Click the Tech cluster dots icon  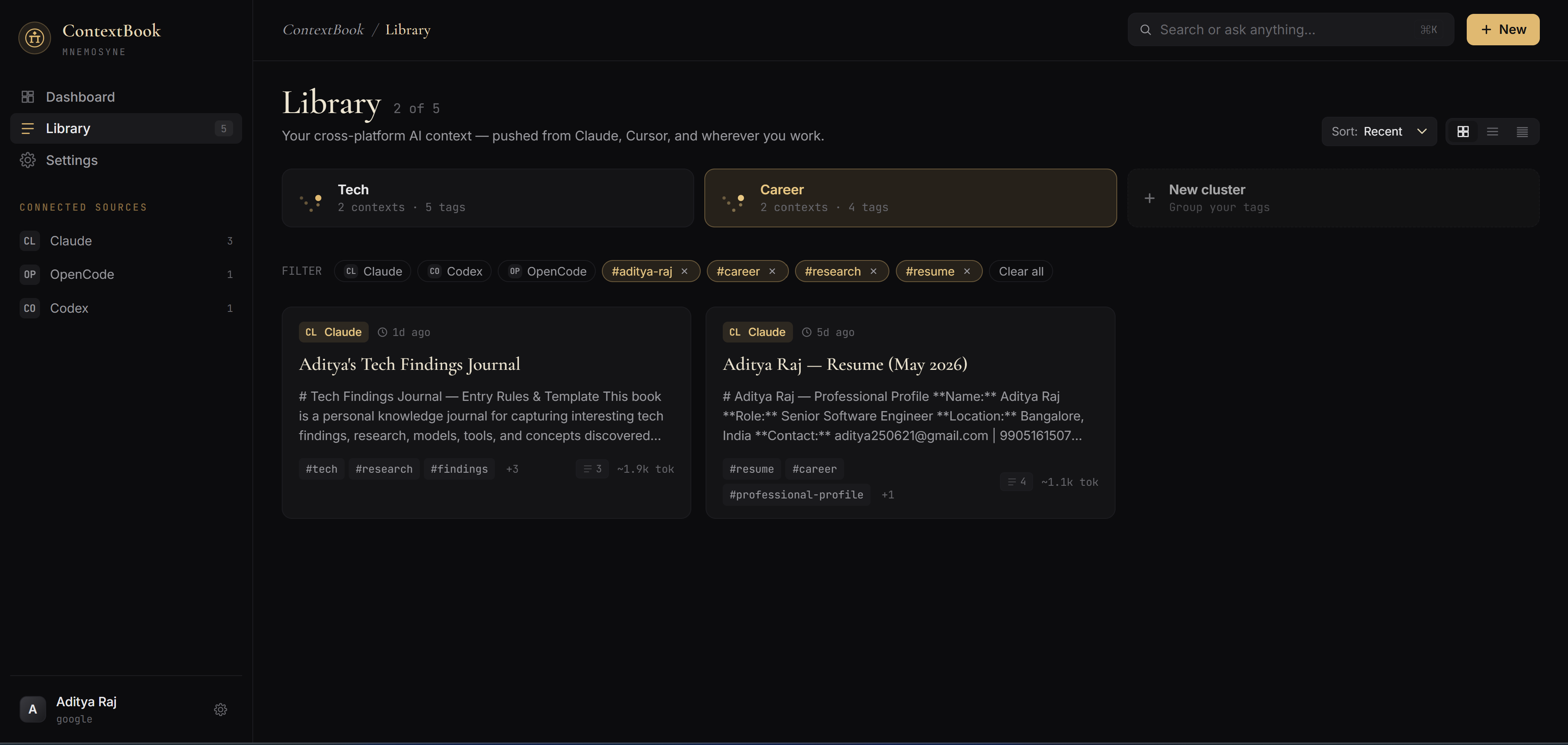point(311,203)
